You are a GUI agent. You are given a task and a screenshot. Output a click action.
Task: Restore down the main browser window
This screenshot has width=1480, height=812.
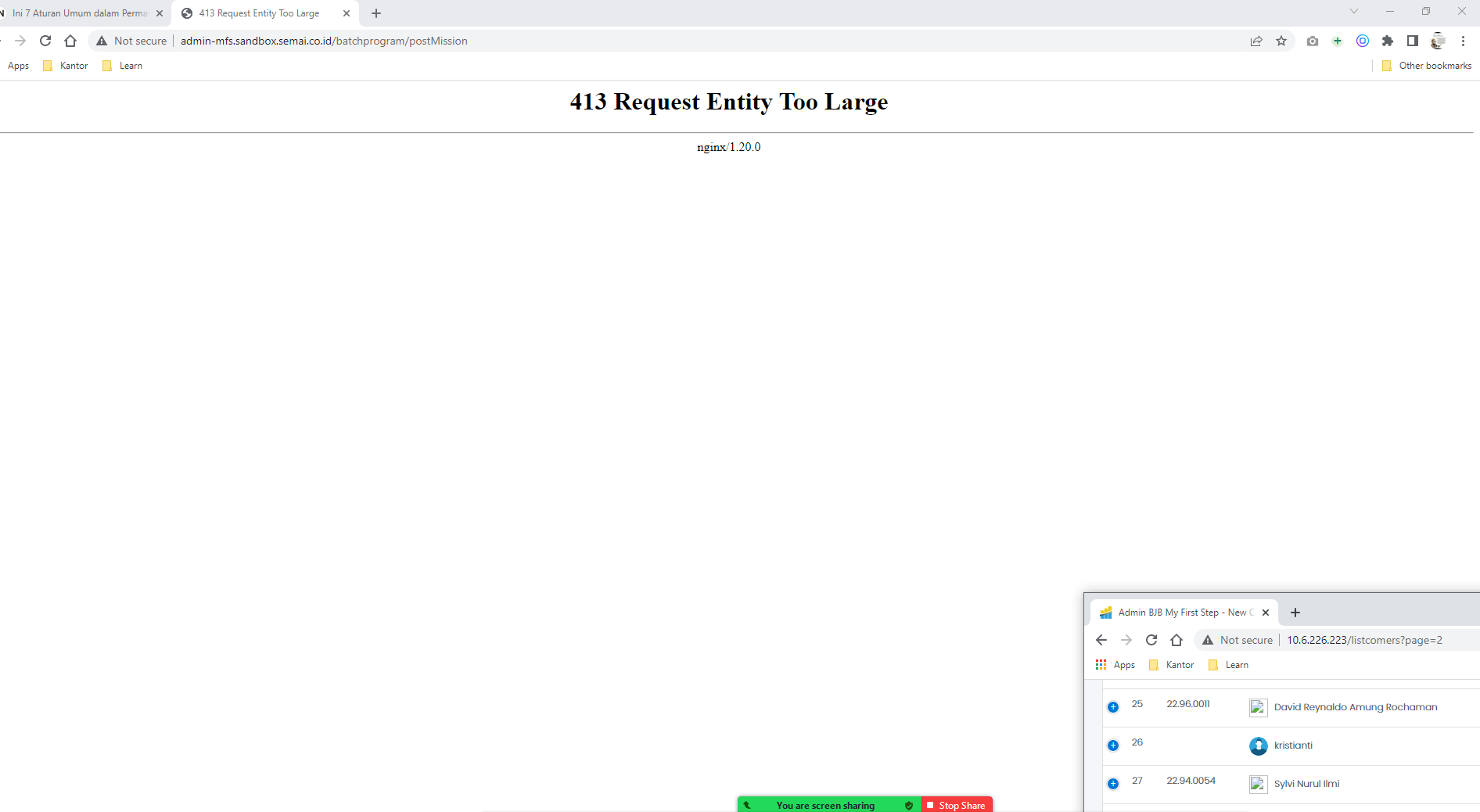[1426, 11]
